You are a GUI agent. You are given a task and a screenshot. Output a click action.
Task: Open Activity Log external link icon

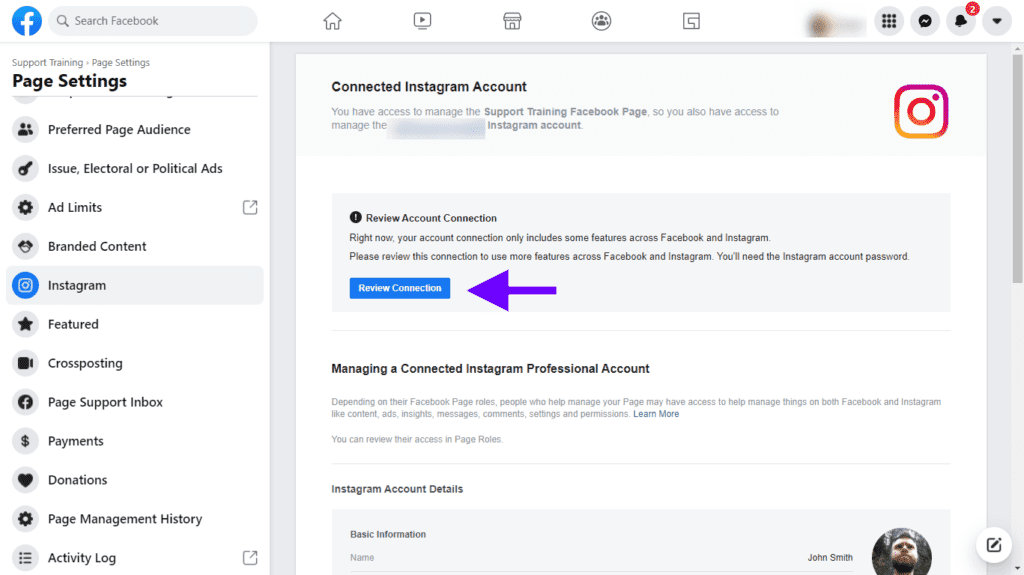[250, 557]
